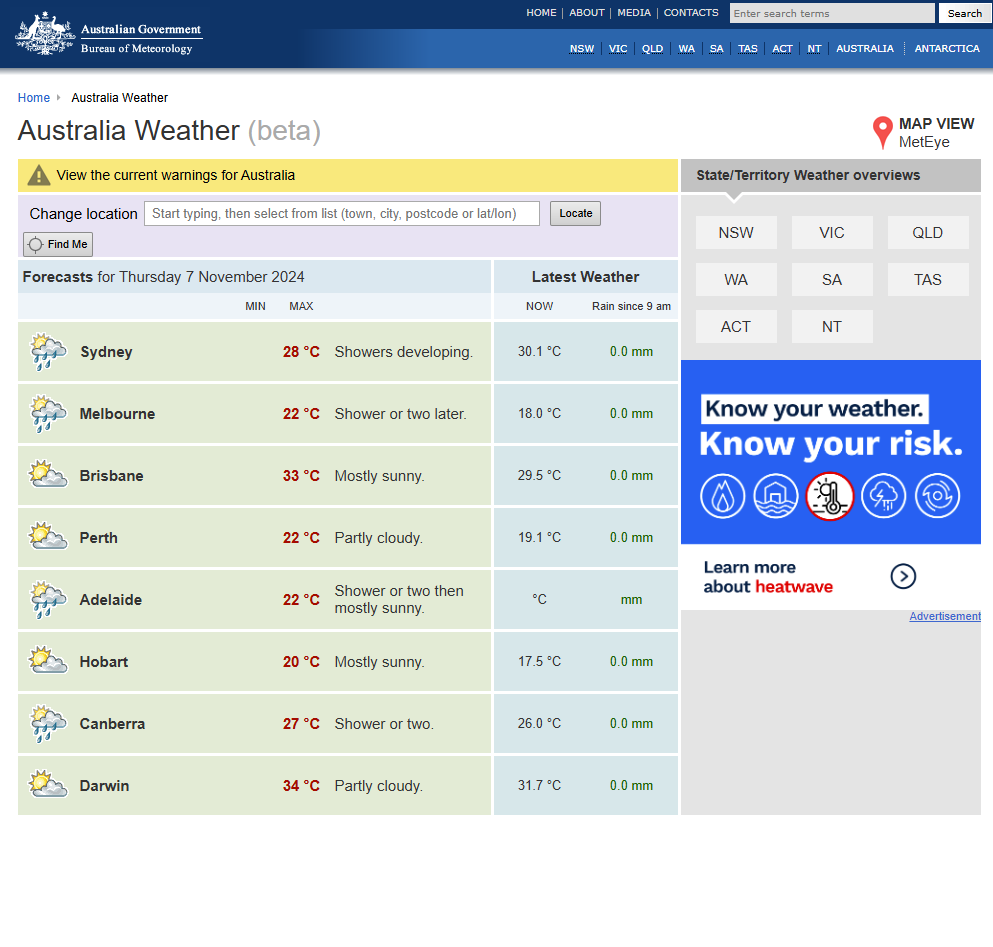Click the heatwave thermometer icon in ad
The image size is (993, 947).
coord(829,496)
